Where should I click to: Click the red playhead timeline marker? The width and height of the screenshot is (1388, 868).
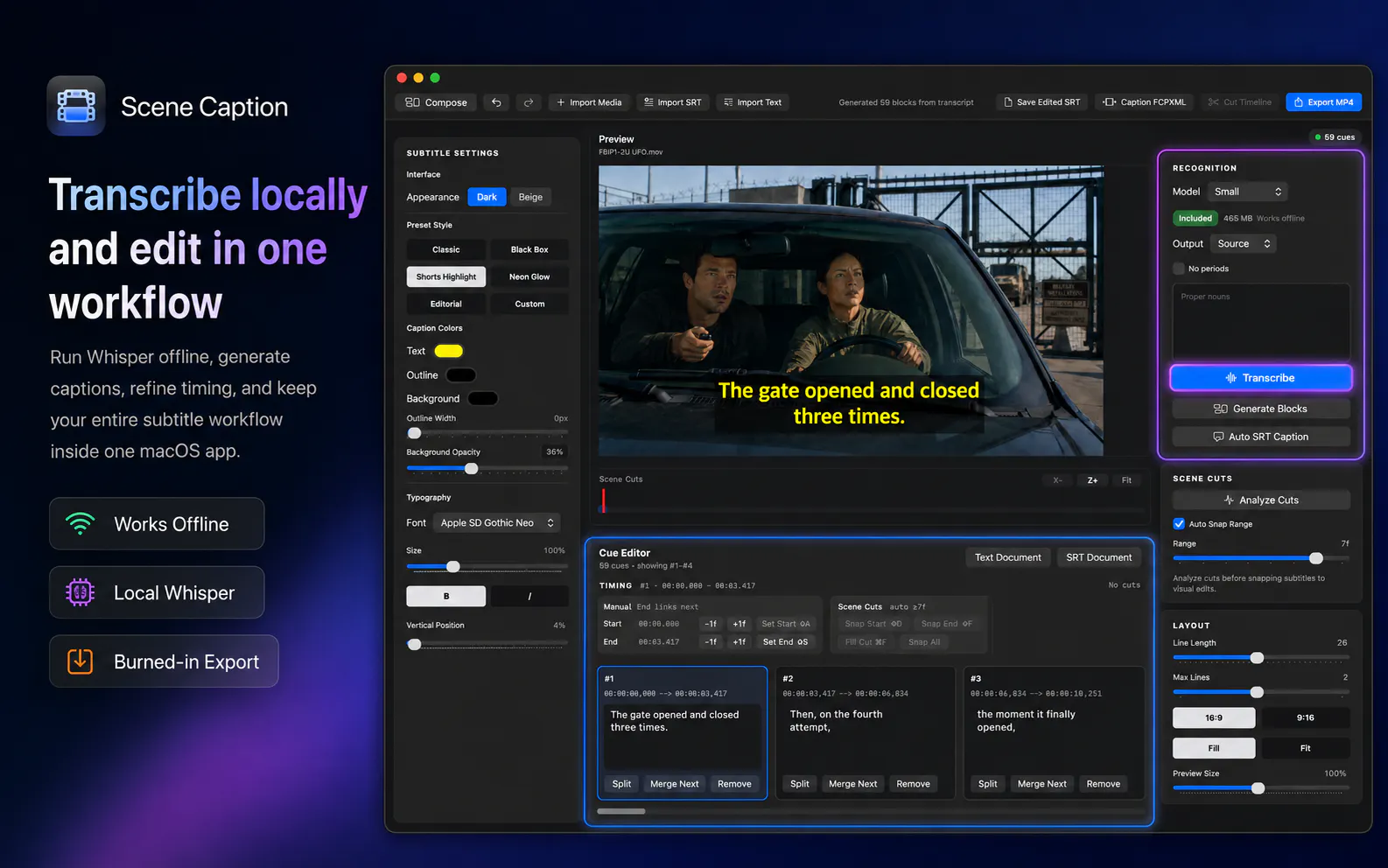click(x=603, y=500)
